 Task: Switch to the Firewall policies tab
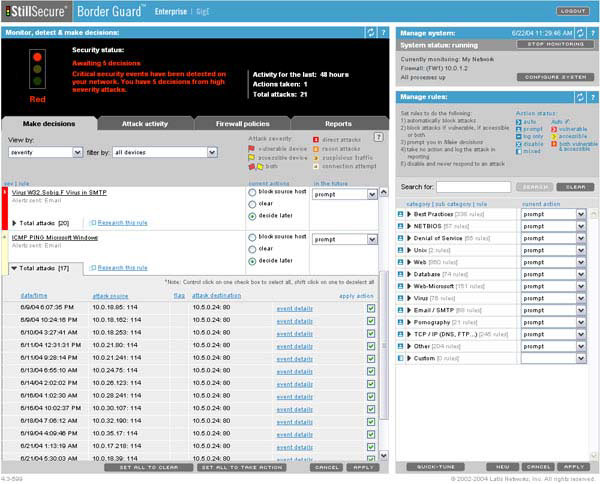pos(243,124)
